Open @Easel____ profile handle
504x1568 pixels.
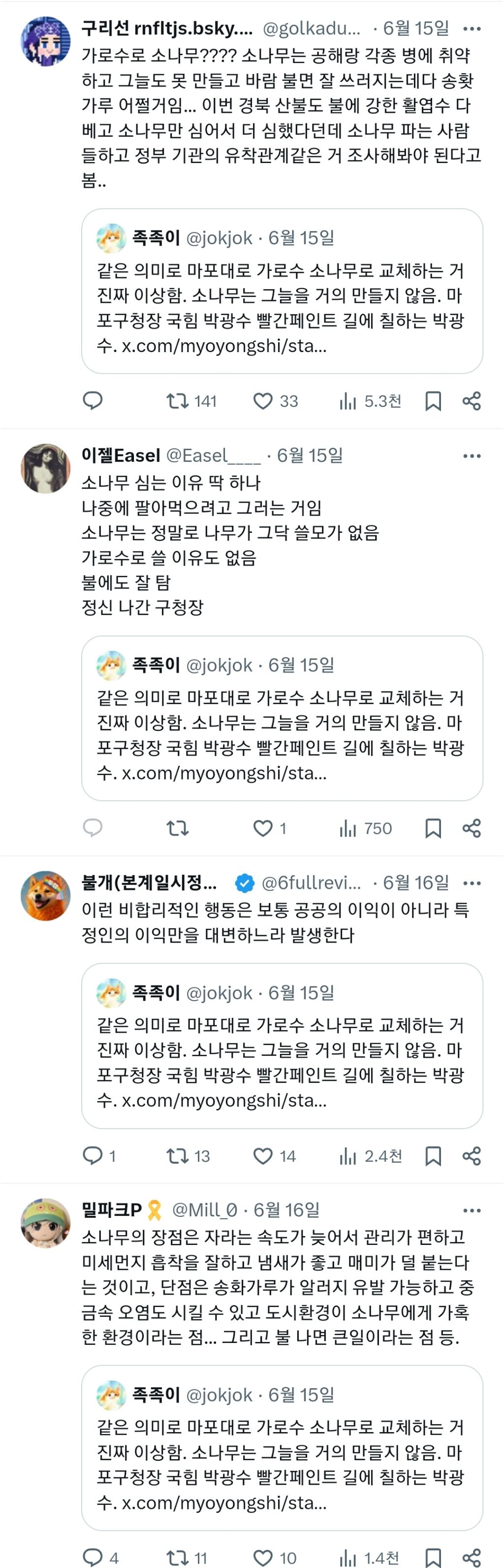pyautogui.click(x=213, y=456)
